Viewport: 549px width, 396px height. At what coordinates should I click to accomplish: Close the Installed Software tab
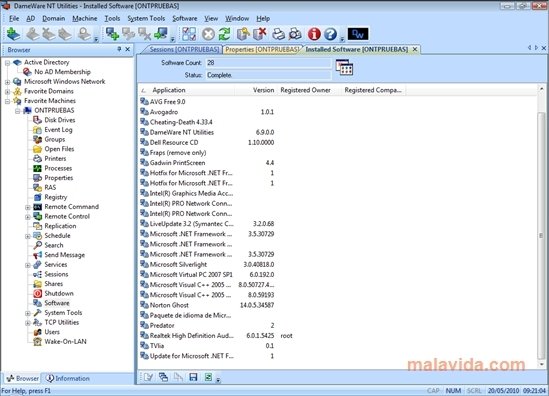coord(415,49)
